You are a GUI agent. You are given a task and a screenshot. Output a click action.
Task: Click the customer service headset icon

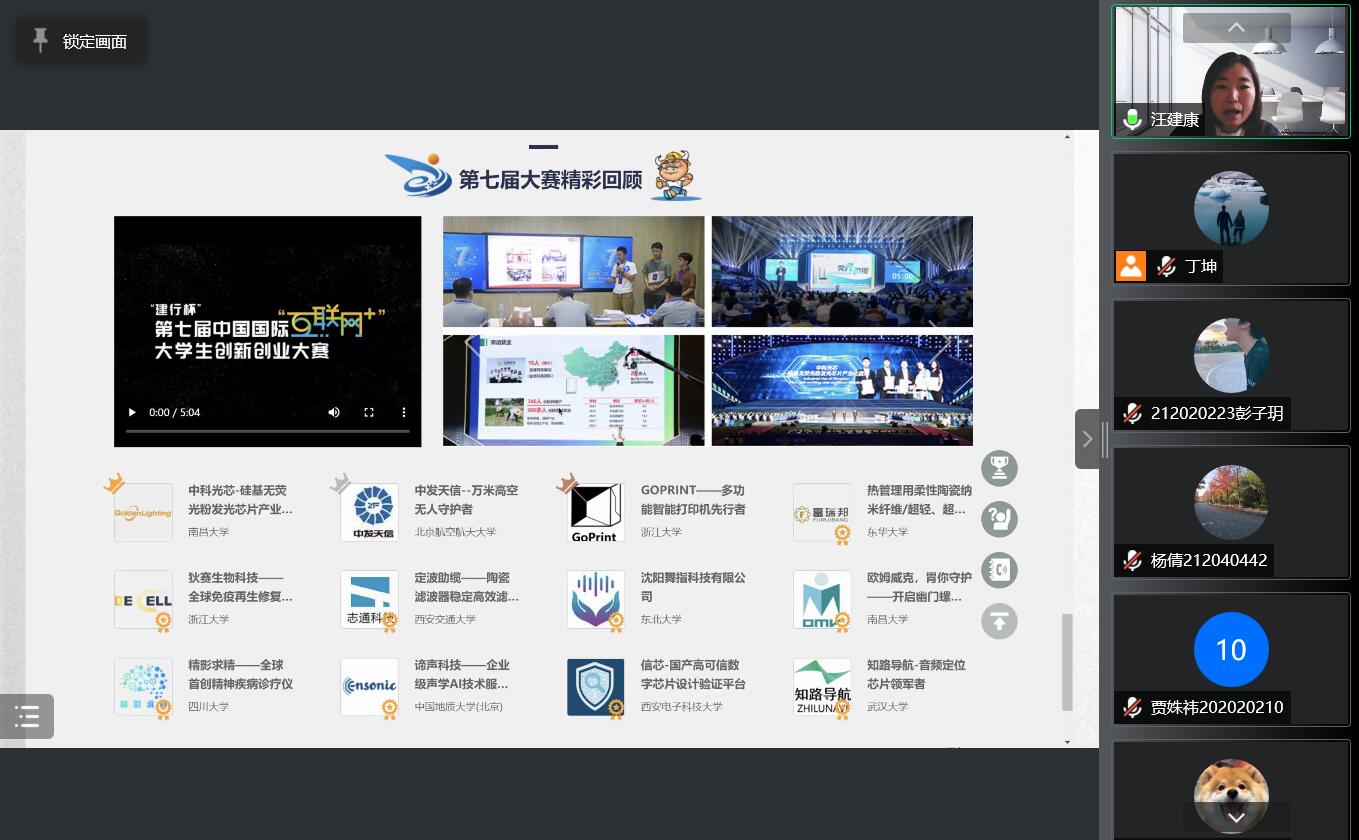[998, 518]
